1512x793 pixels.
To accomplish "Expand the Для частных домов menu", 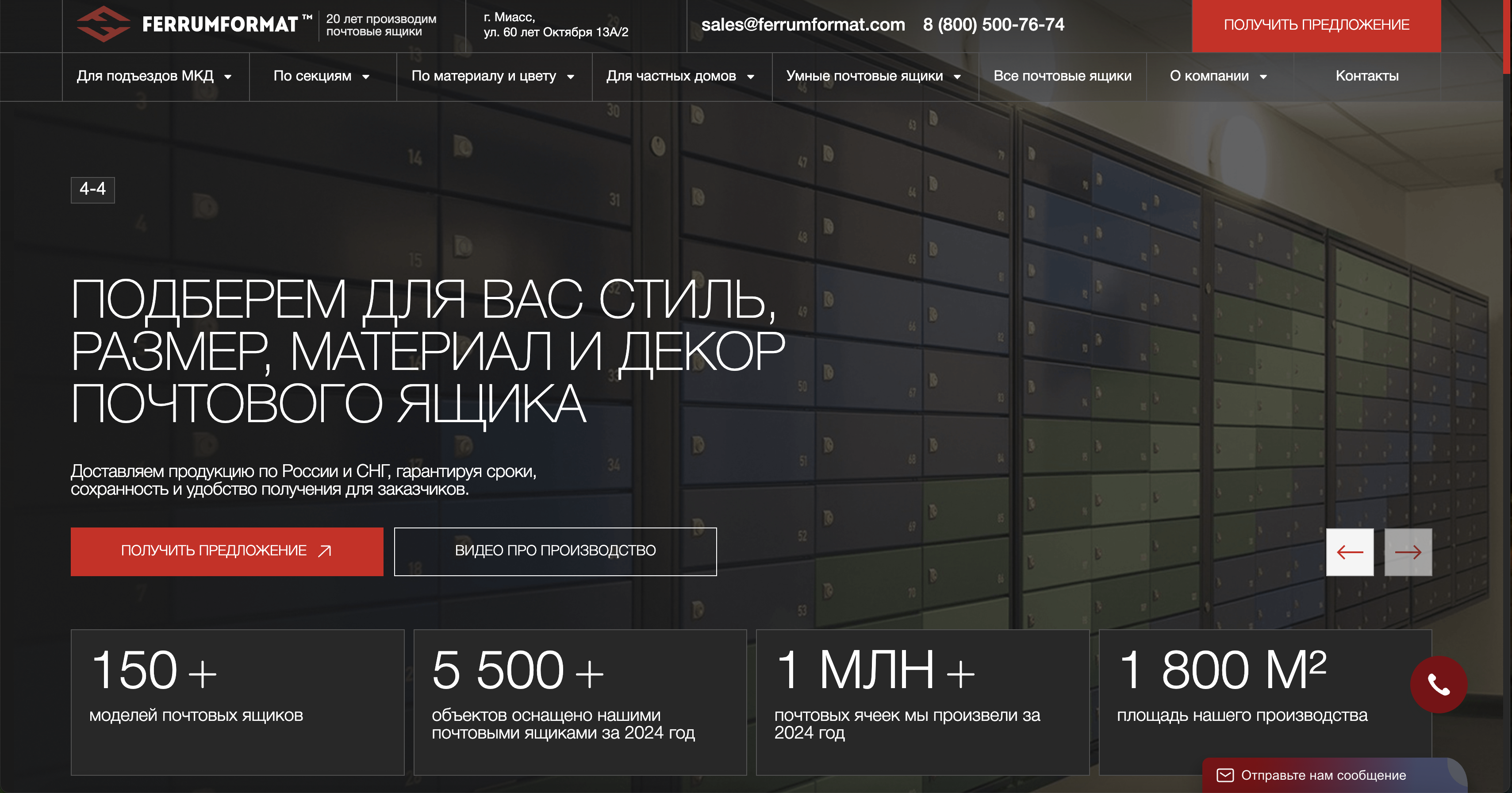I will point(751,77).
